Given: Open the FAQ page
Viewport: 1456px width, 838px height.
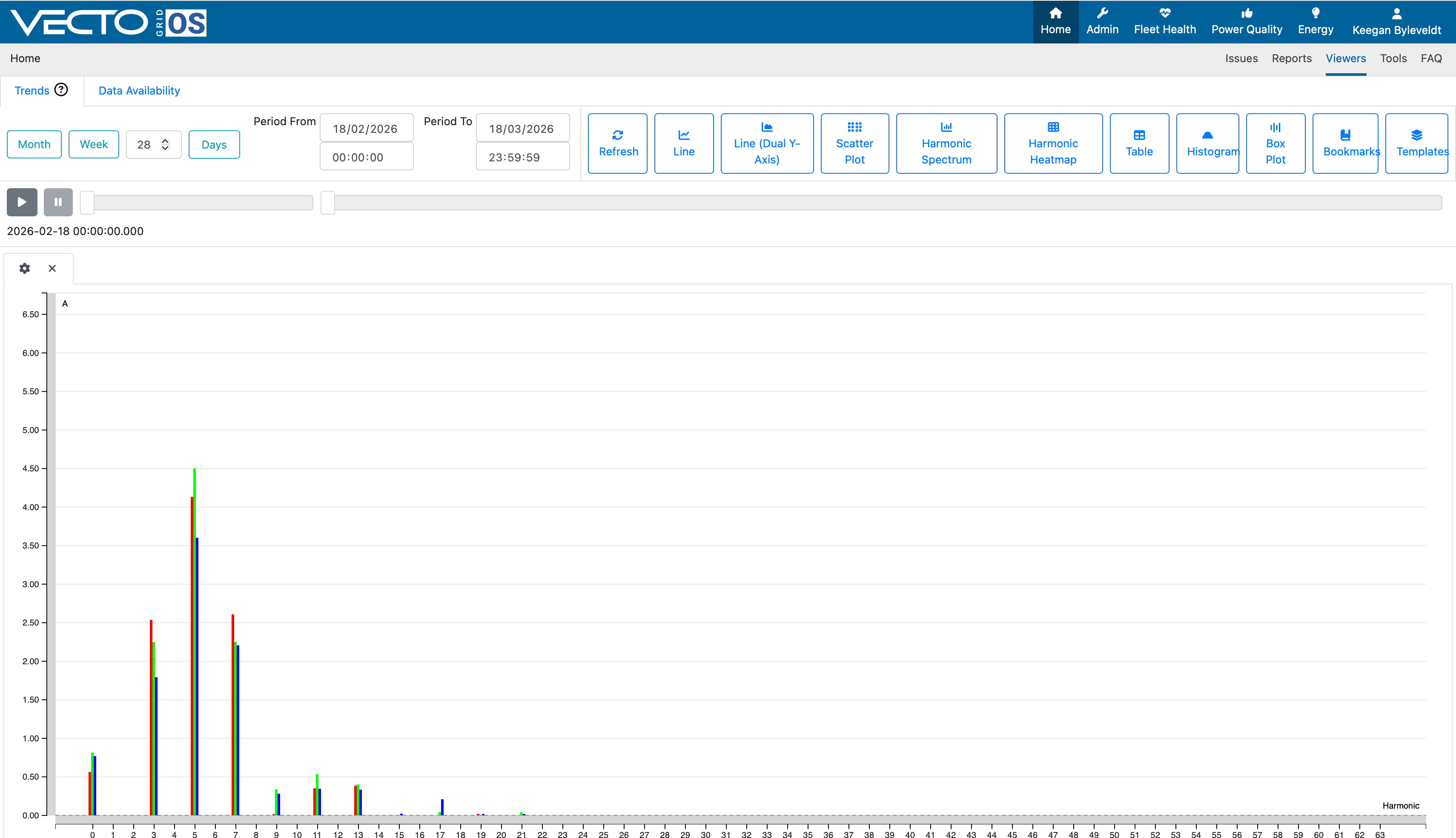Looking at the screenshot, I should 1431,59.
